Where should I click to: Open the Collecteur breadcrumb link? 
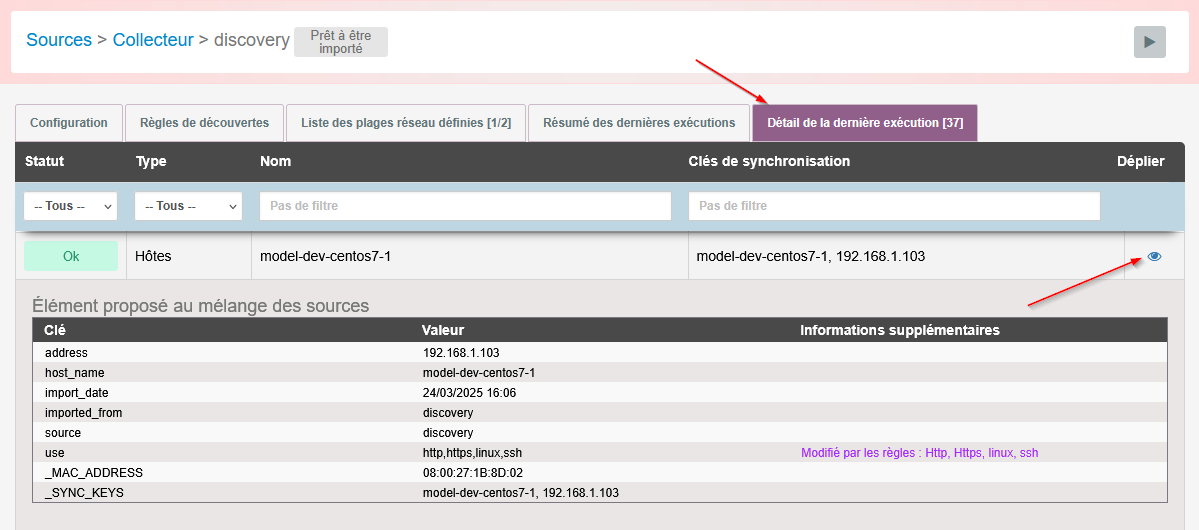[x=153, y=41]
